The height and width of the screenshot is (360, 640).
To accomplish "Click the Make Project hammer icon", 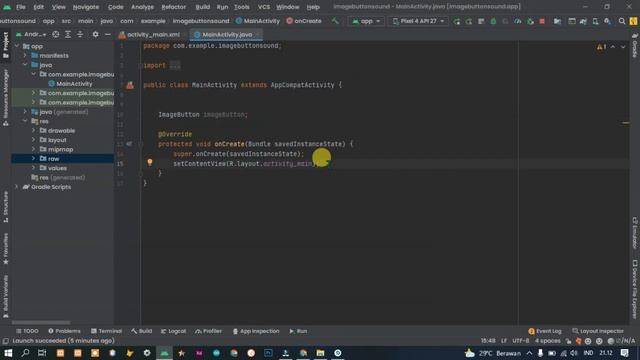I will point(335,21).
